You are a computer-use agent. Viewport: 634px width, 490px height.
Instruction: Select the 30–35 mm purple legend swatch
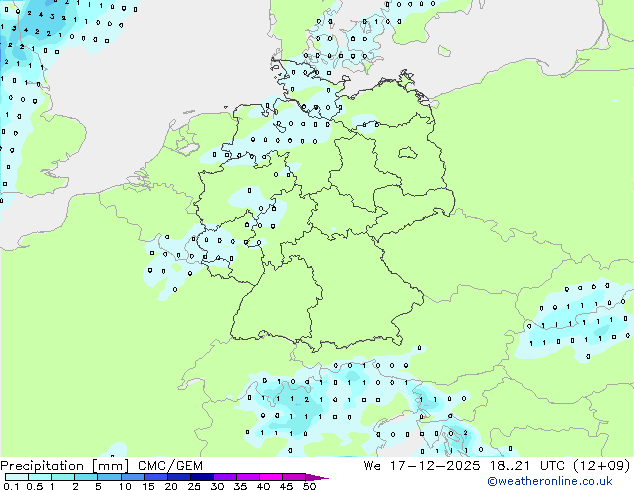(224, 477)
